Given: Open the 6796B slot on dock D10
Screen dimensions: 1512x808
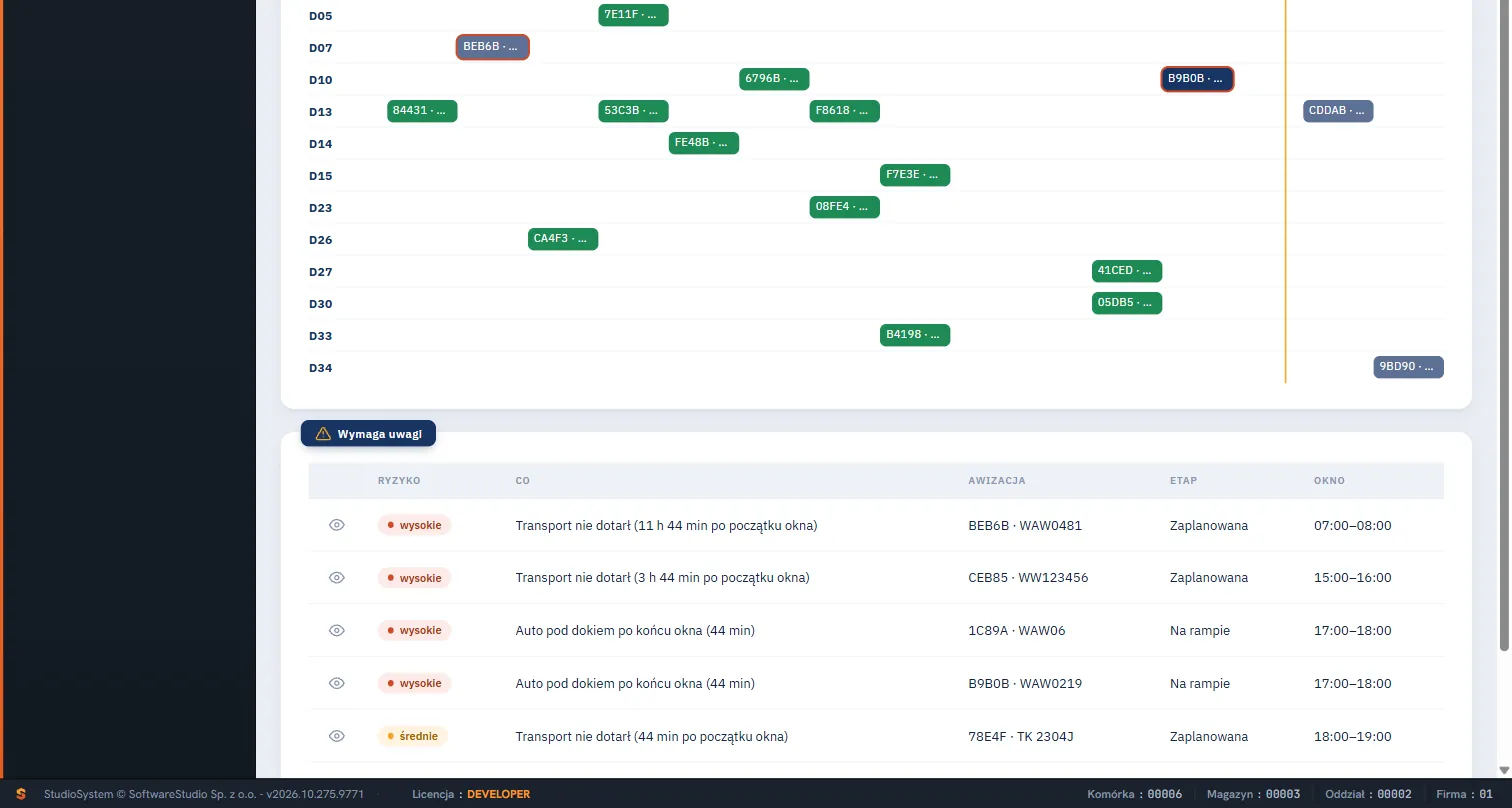Looking at the screenshot, I should (x=775, y=79).
